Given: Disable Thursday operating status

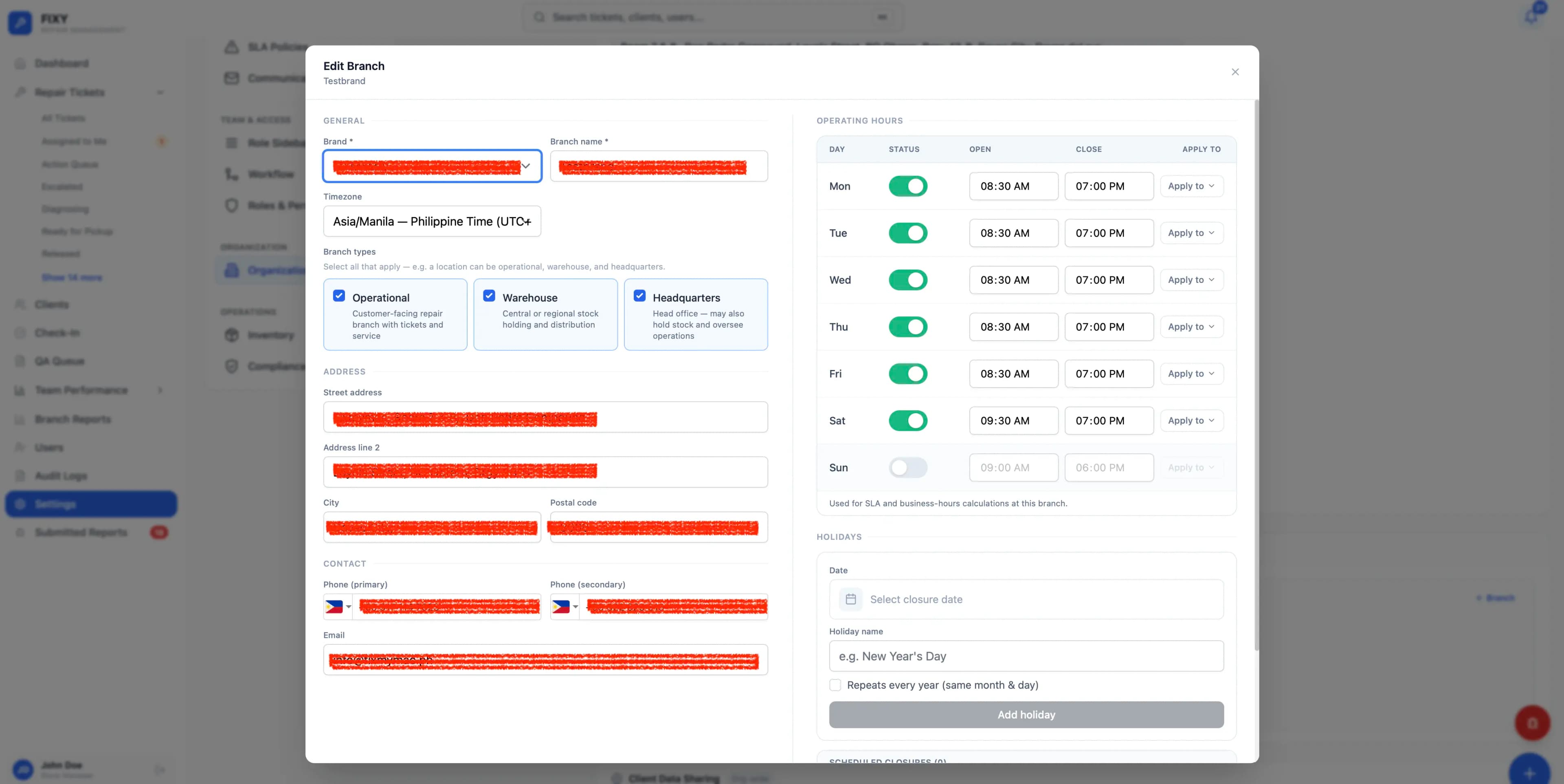Looking at the screenshot, I should (908, 327).
